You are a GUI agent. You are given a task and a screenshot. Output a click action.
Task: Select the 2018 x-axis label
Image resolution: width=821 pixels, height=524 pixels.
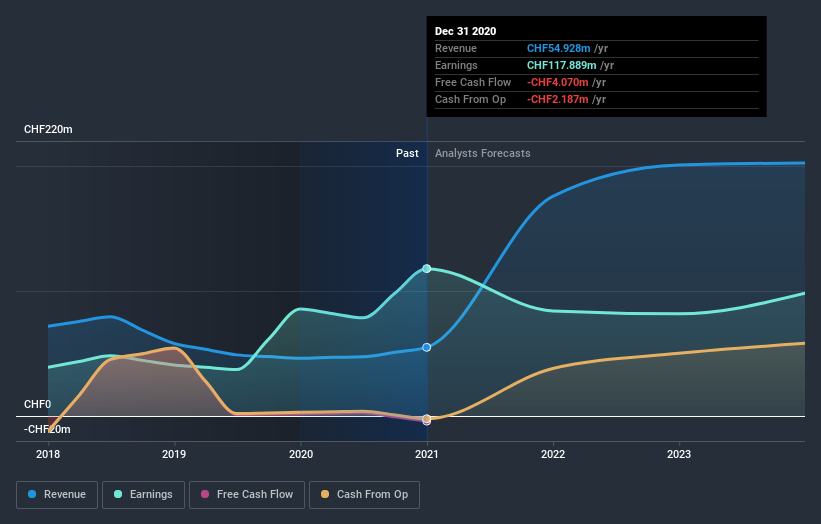pos(48,454)
